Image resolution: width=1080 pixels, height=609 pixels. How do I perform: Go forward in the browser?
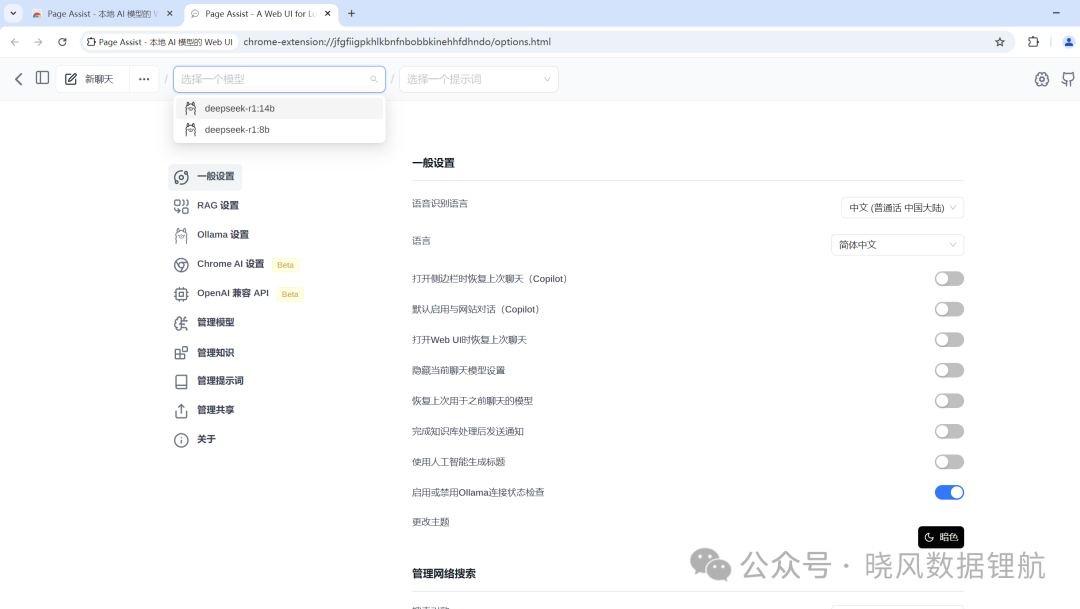click(39, 42)
